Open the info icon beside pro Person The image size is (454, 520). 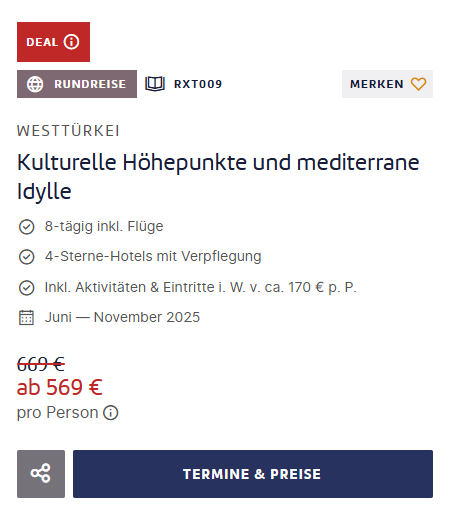[x=111, y=413]
